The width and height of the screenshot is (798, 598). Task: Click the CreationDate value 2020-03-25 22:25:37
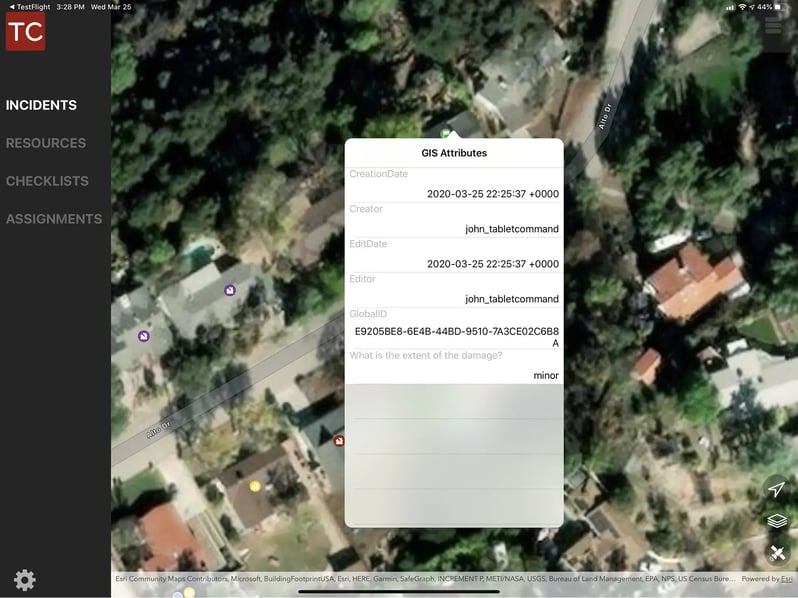point(493,193)
